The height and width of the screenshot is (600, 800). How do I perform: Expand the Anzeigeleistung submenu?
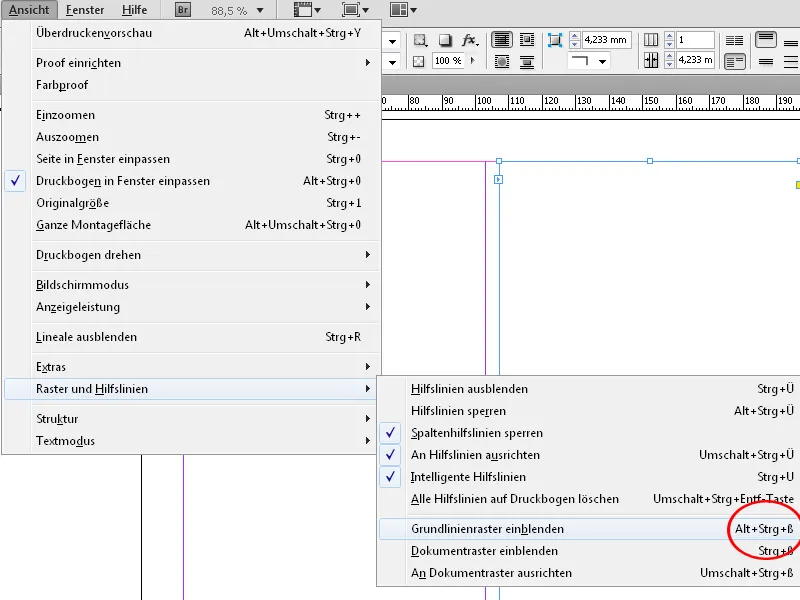[192, 307]
